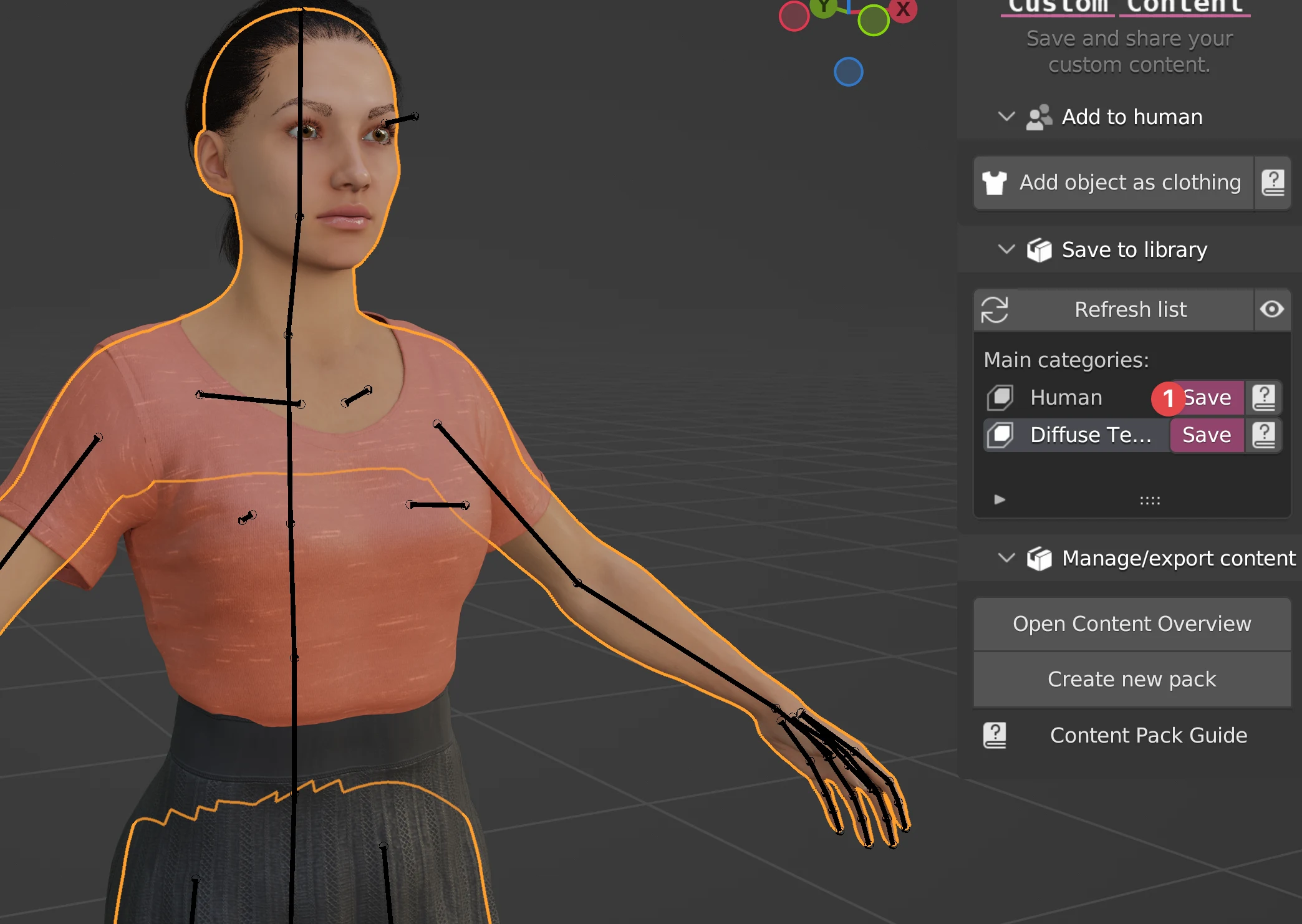Image resolution: width=1302 pixels, height=924 pixels.
Task: Click the Manage/export content box icon
Action: tap(1039, 559)
